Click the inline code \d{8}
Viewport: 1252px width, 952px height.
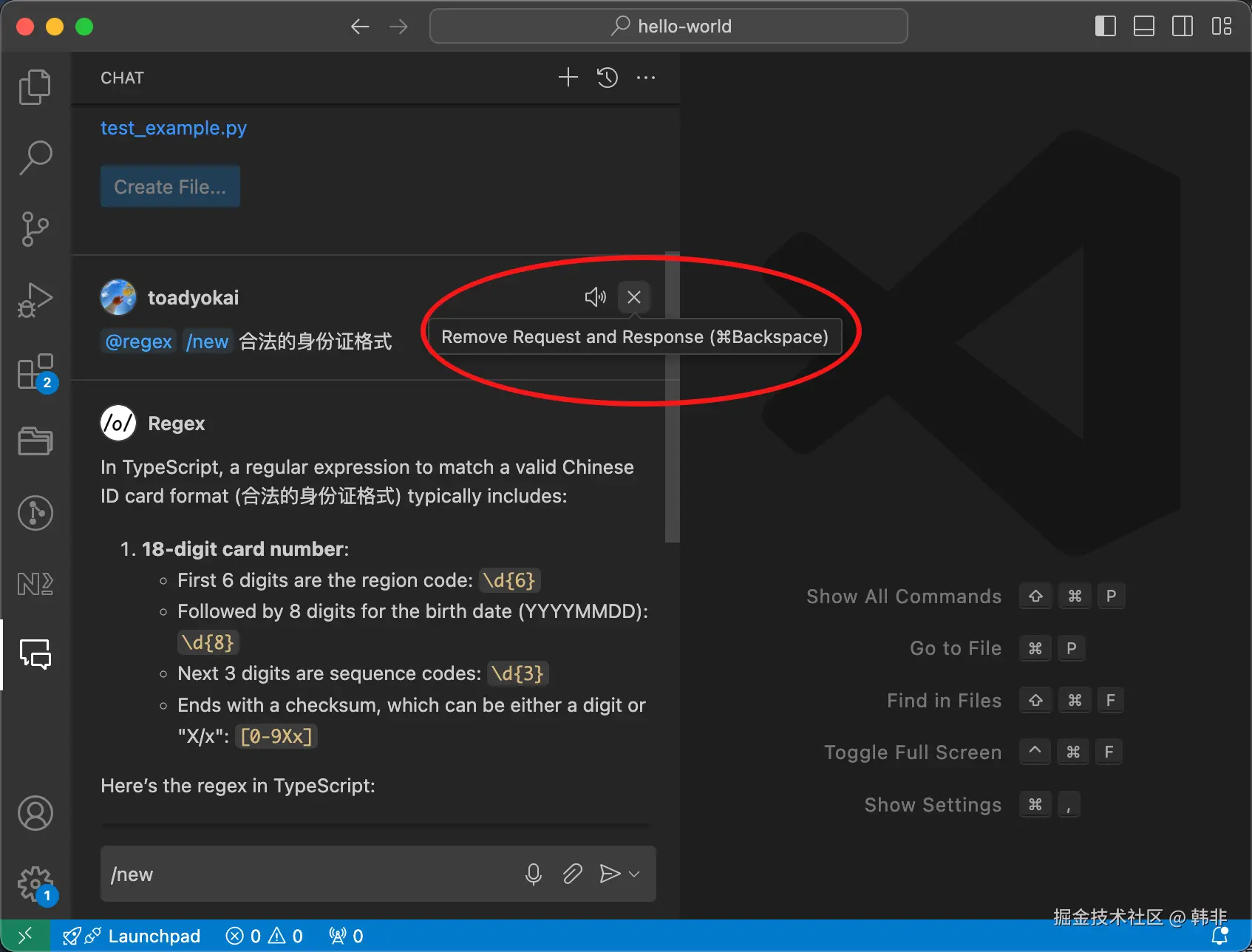click(x=209, y=642)
